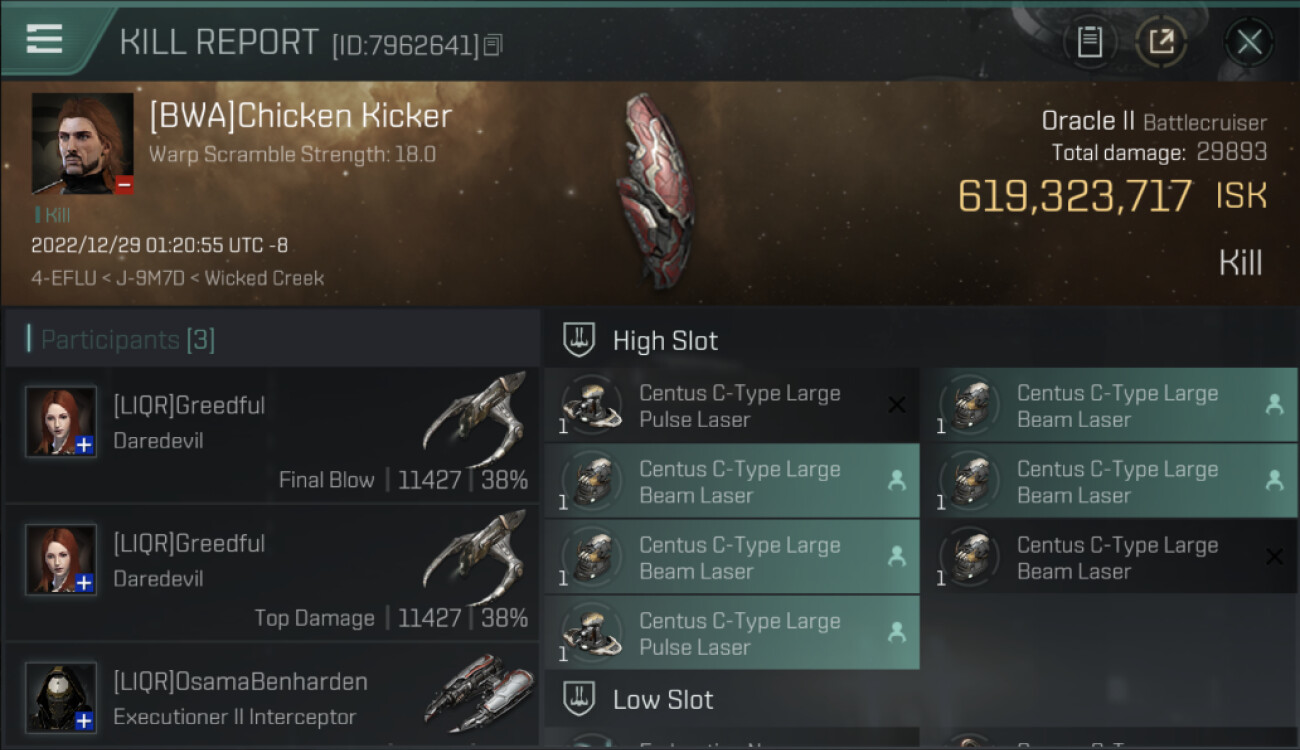1300x750 pixels.
Task: Open the hamburger menu icon
Action: (x=44, y=39)
